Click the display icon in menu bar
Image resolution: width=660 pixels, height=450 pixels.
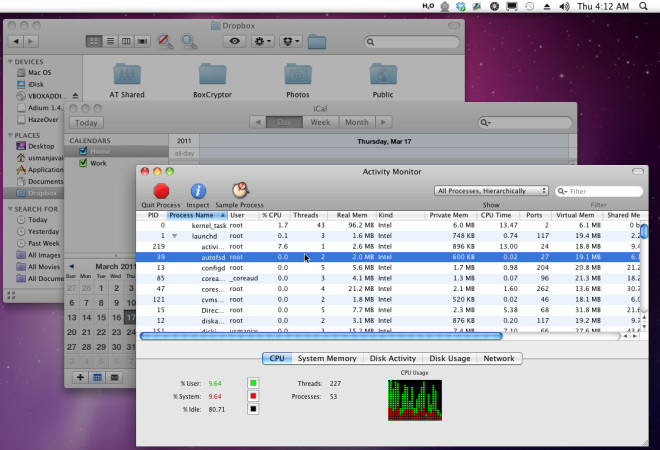512,6
